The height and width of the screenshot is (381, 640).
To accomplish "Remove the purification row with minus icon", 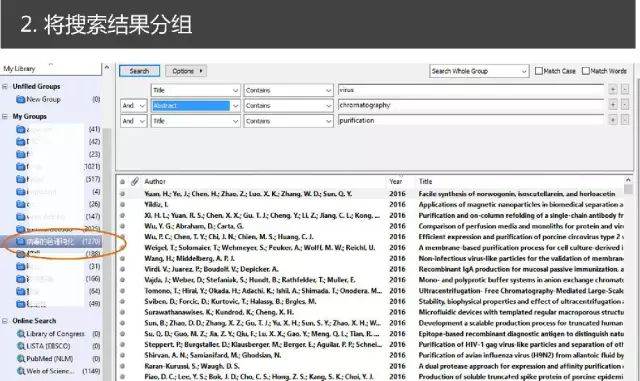I will (624, 120).
